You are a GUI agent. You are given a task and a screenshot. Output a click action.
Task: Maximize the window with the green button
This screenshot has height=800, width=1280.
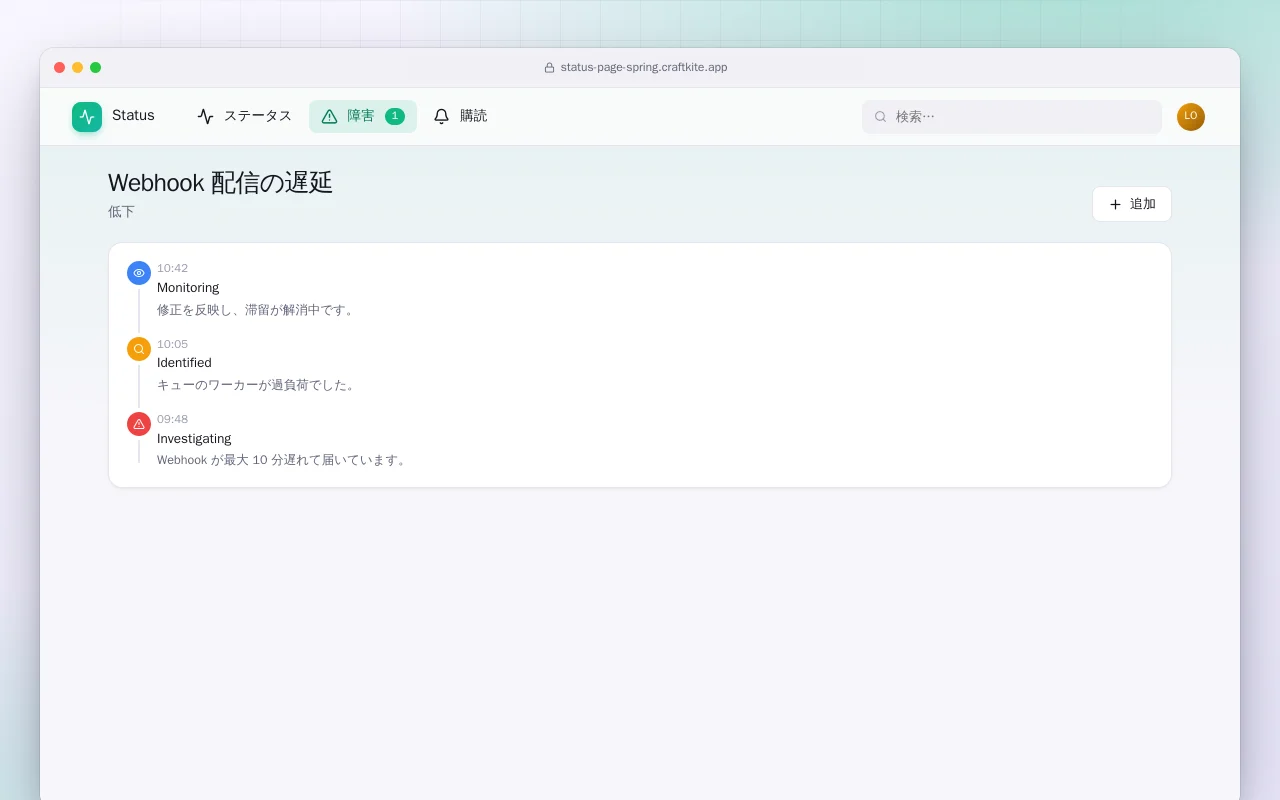point(96,68)
